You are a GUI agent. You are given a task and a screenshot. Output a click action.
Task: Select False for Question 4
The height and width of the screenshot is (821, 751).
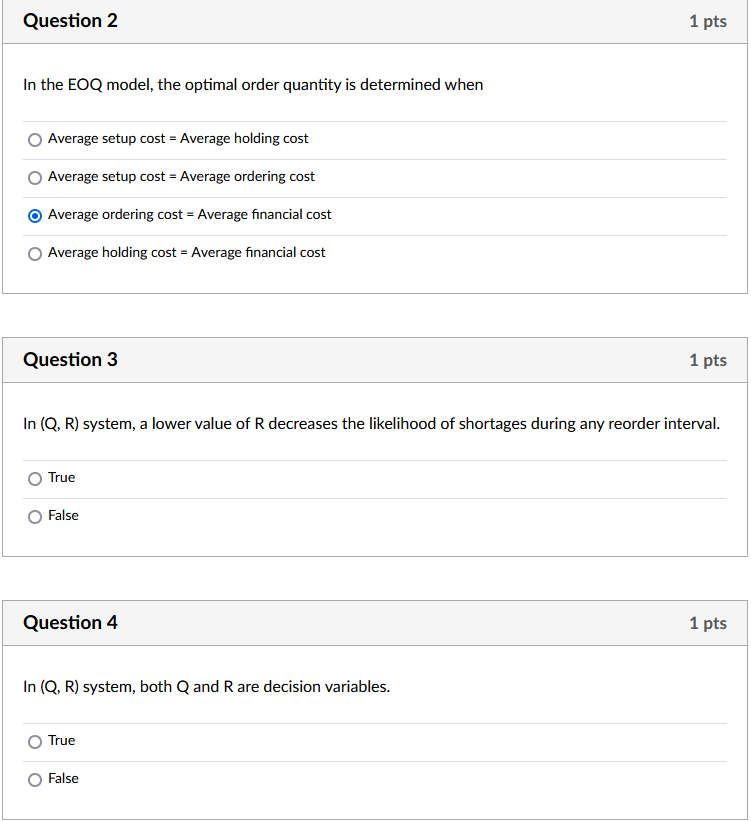click(x=35, y=780)
